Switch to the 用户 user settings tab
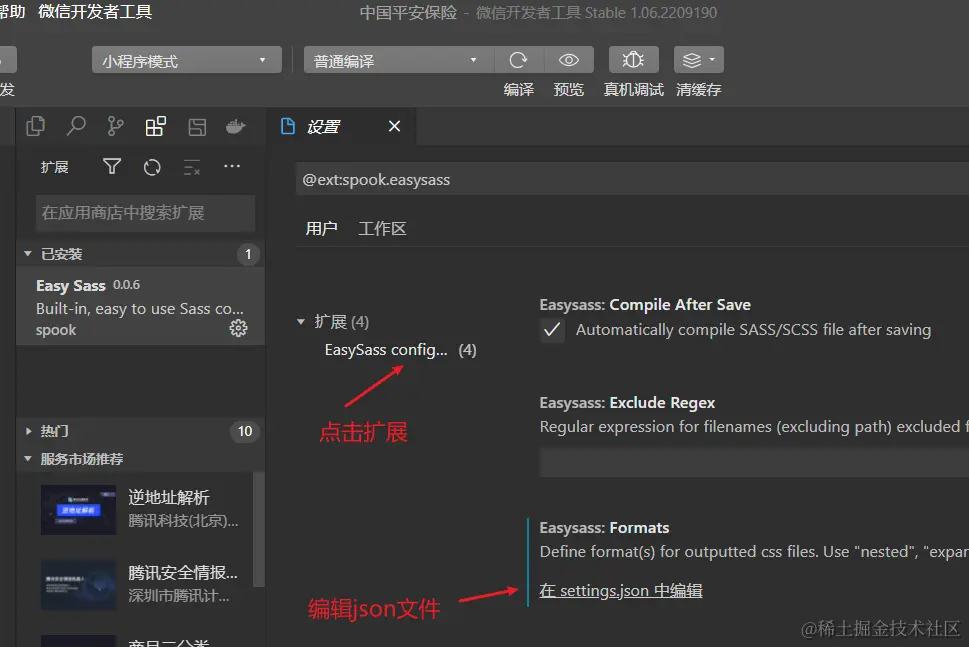 pyautogui.click(x=321, y=229)
